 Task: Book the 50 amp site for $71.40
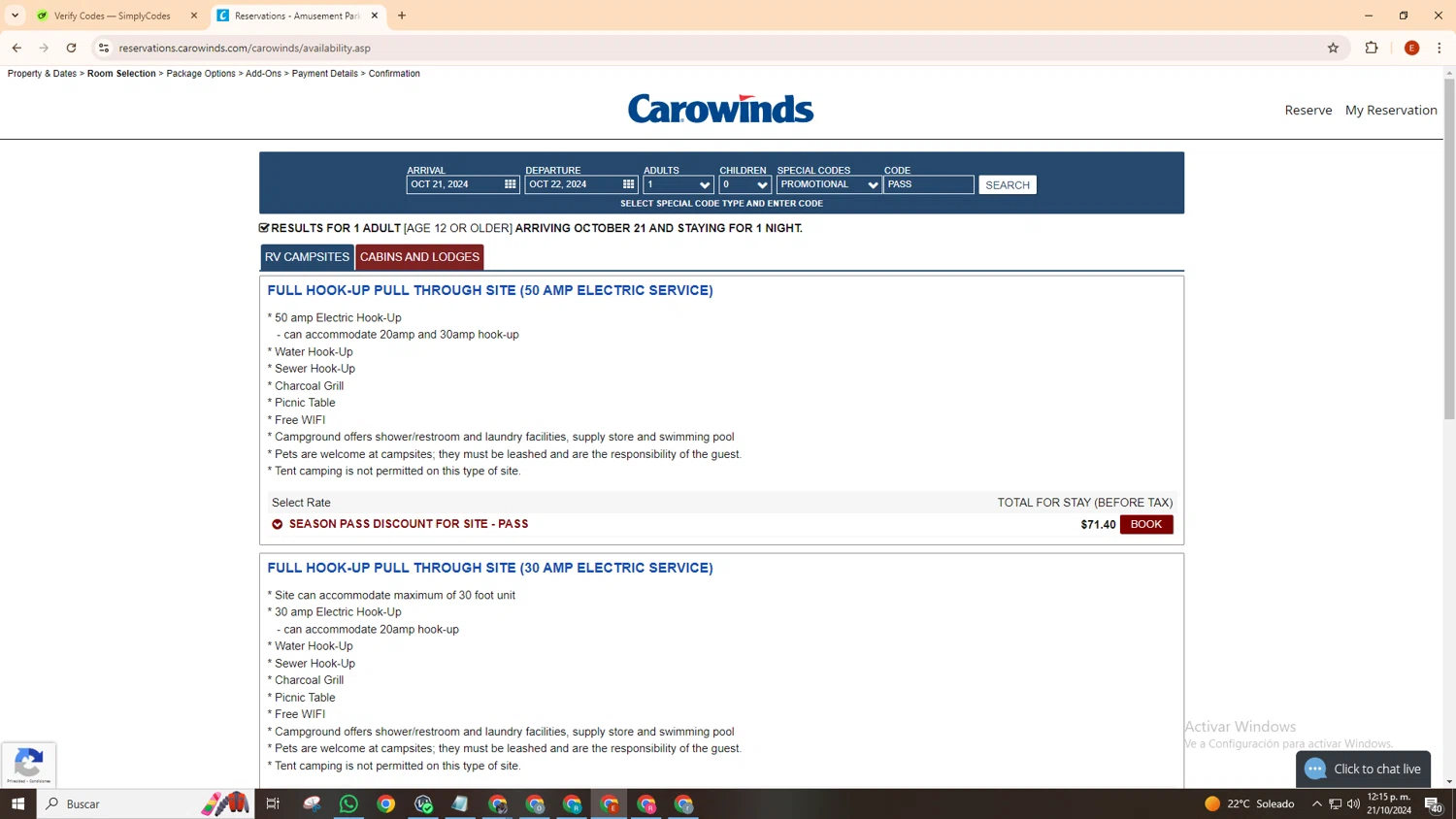1146,524
